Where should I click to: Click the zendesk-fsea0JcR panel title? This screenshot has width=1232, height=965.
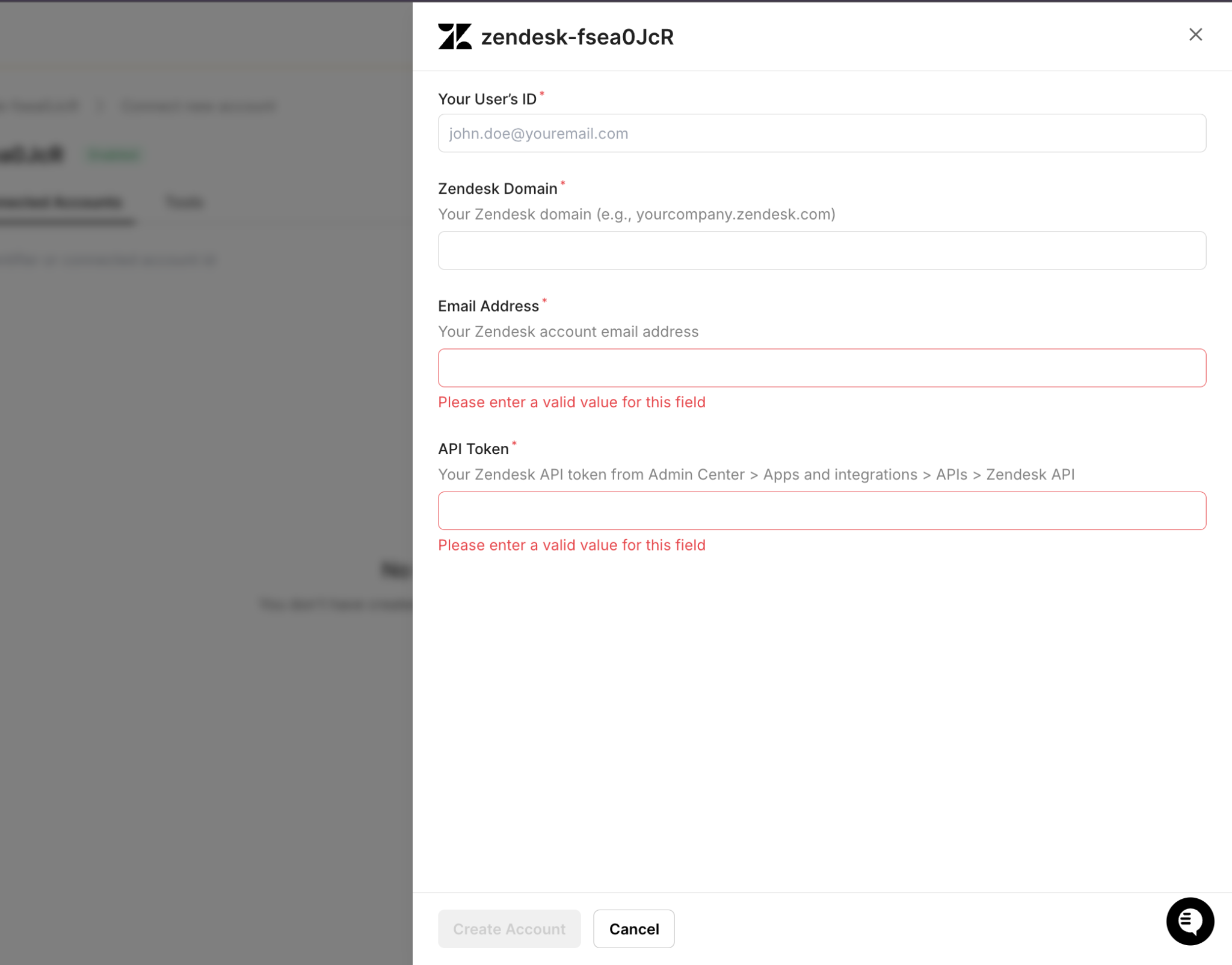click(x=577, y=37)
